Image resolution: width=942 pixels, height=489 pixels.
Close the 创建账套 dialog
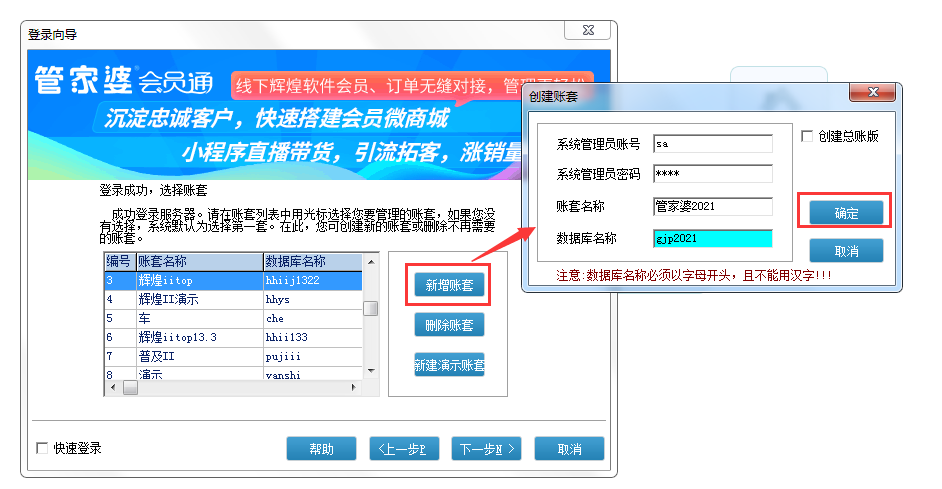tap(872, 92)
